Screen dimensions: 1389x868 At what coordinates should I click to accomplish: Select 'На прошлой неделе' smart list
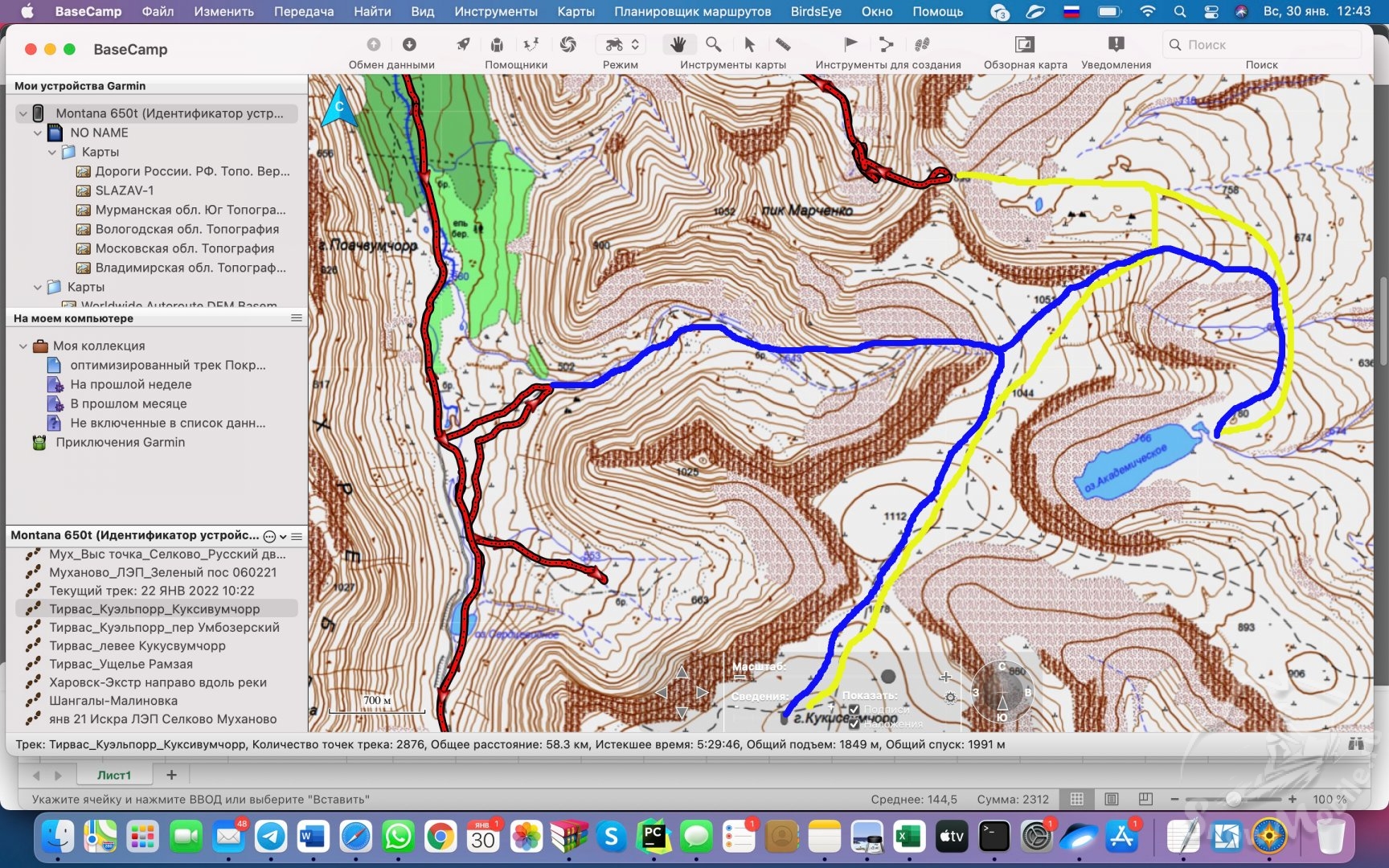point(131,384)
